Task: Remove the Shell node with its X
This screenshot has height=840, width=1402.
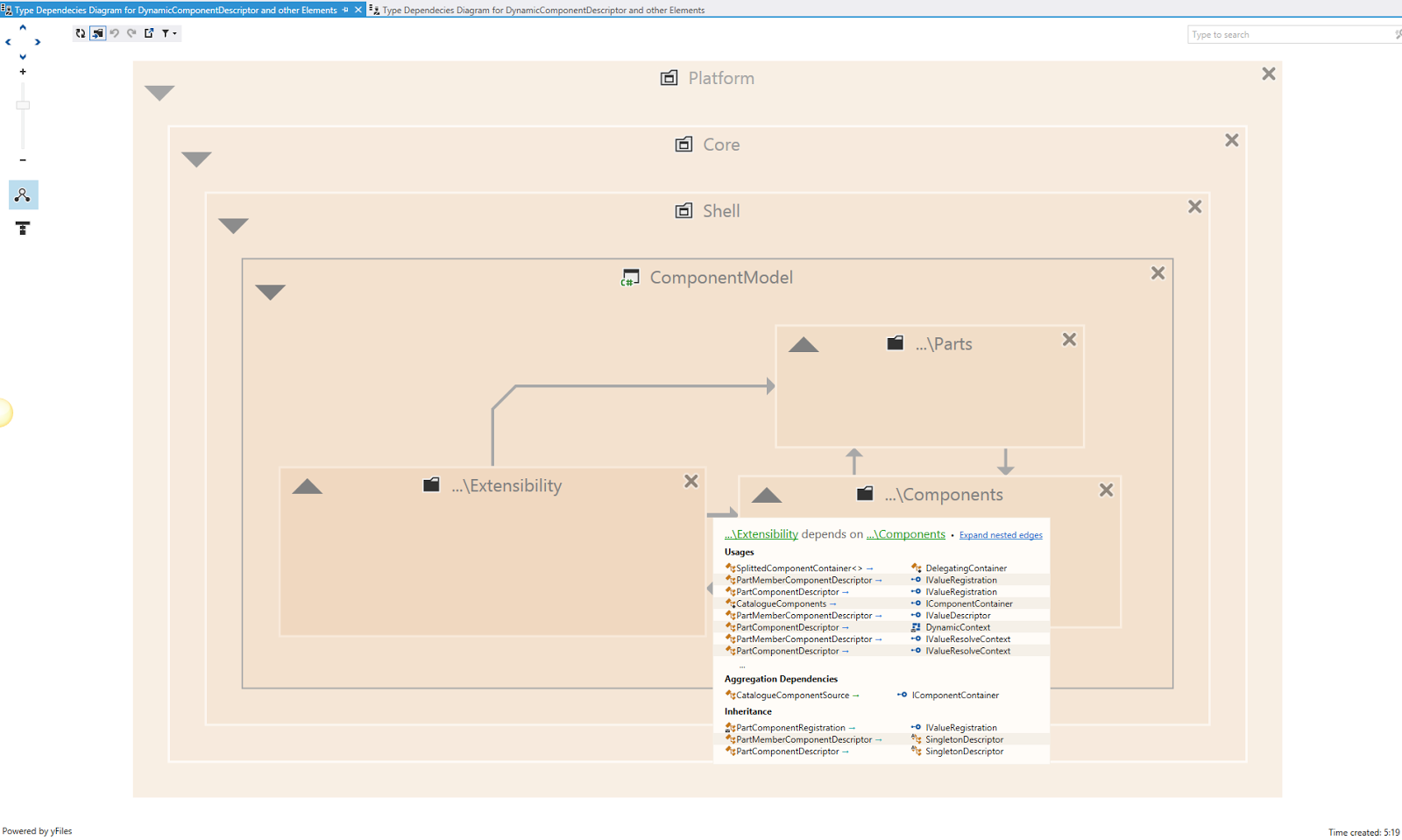Action: pyautogui.click(x=1195, y=207)
